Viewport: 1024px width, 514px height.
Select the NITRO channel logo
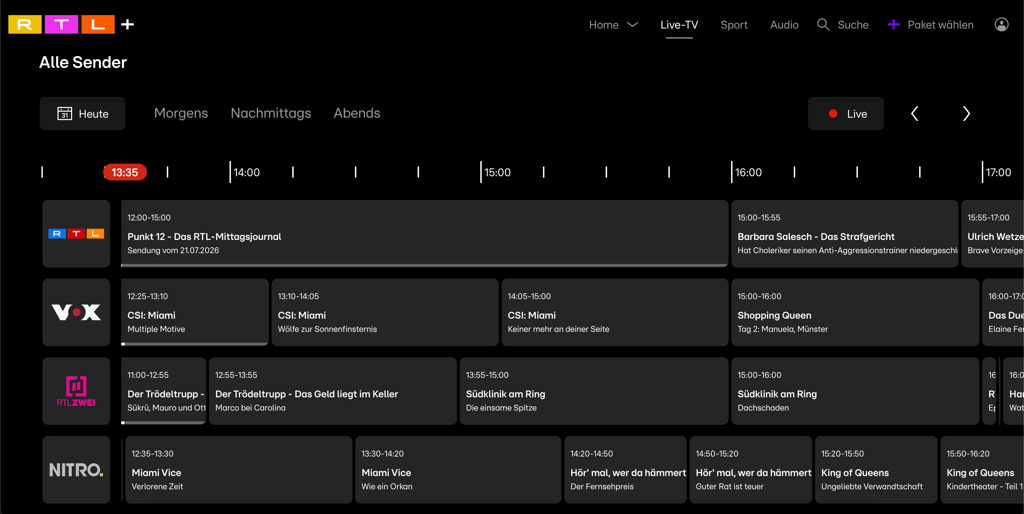coord(76,470)
